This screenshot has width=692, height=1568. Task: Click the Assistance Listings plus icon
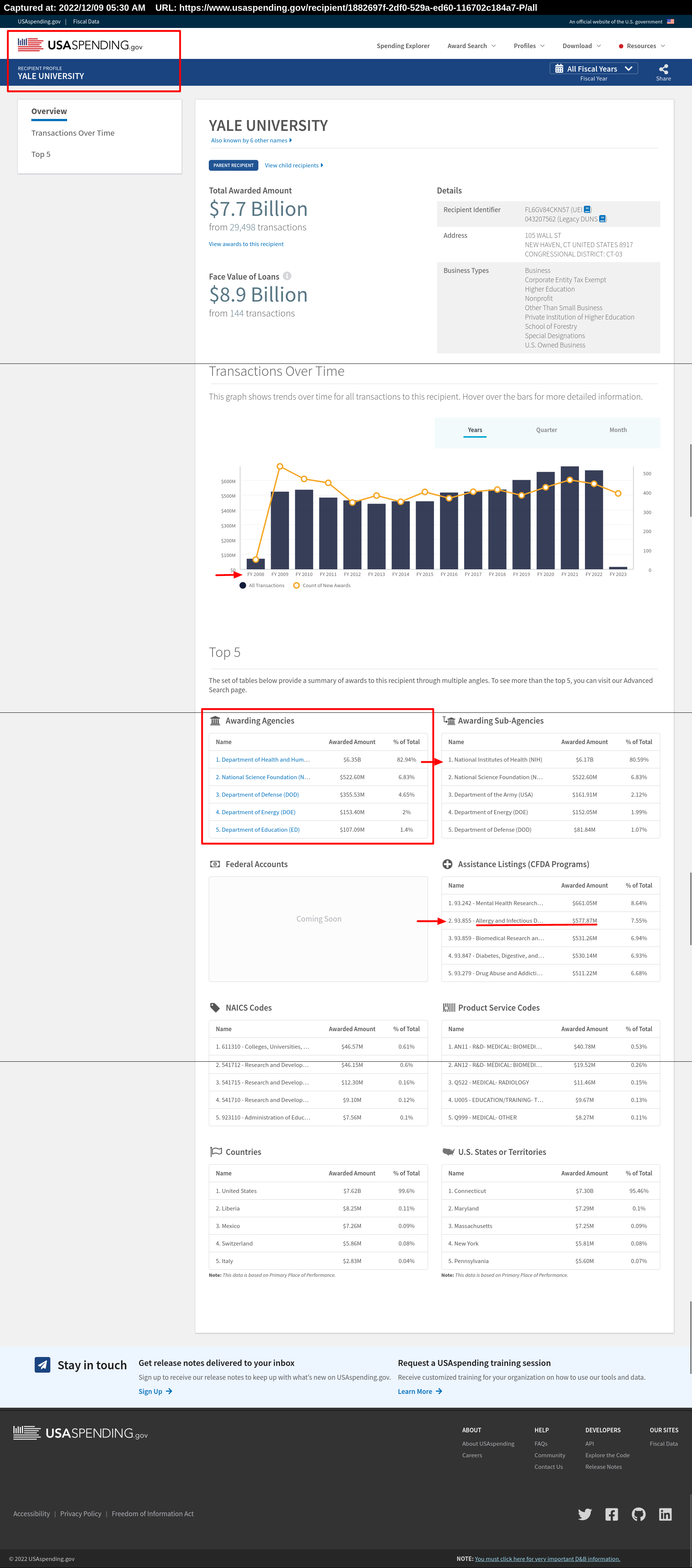[x=447, y=865]
